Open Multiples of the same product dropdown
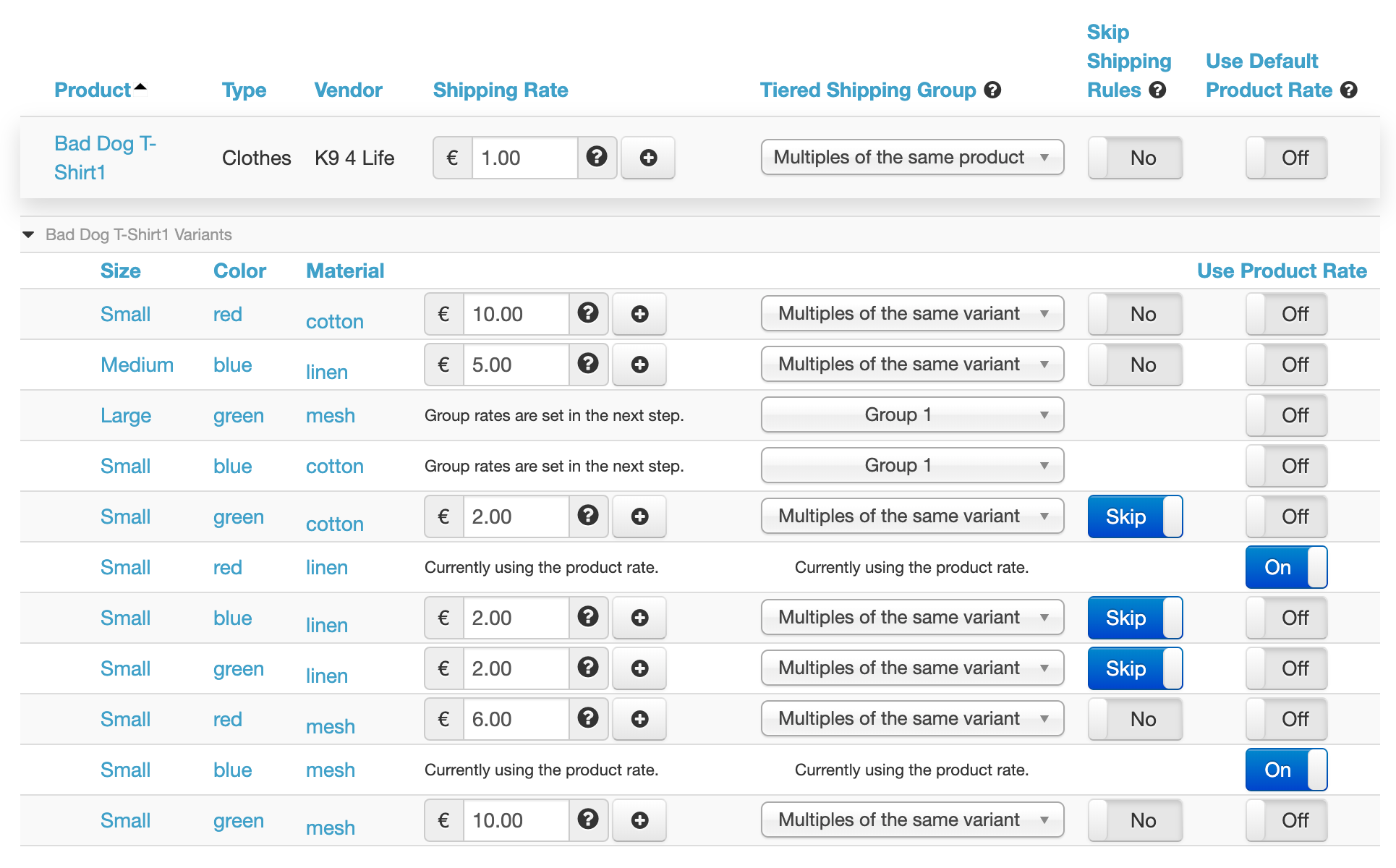 pyautogui.click(x=912, y=158)
